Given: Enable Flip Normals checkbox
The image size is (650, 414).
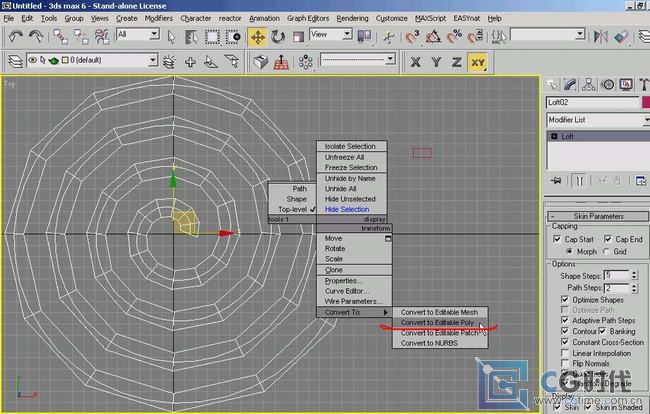Looking at the screenshot, I should click(x=565, y=363).
